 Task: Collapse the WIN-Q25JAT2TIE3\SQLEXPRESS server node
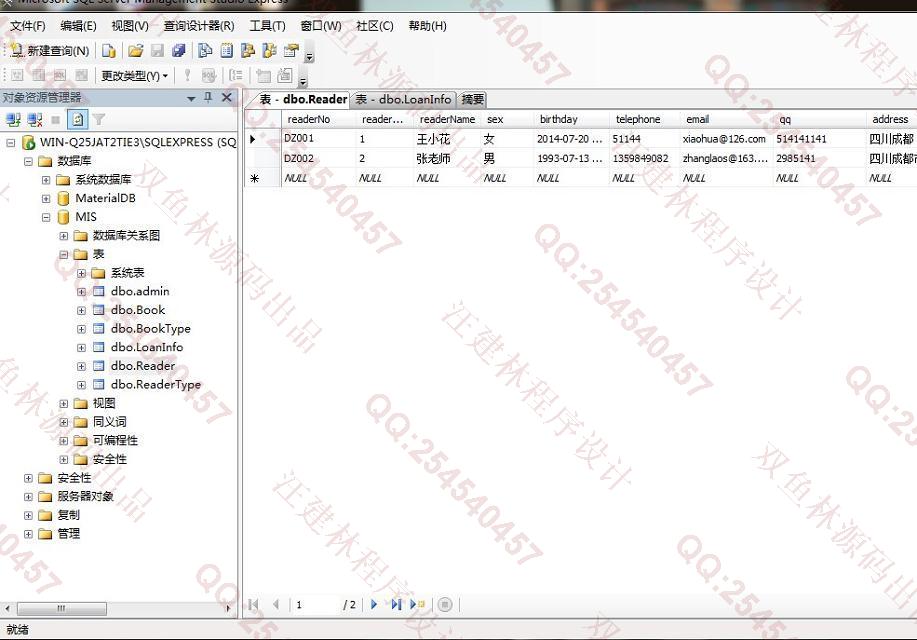[11, 142]
